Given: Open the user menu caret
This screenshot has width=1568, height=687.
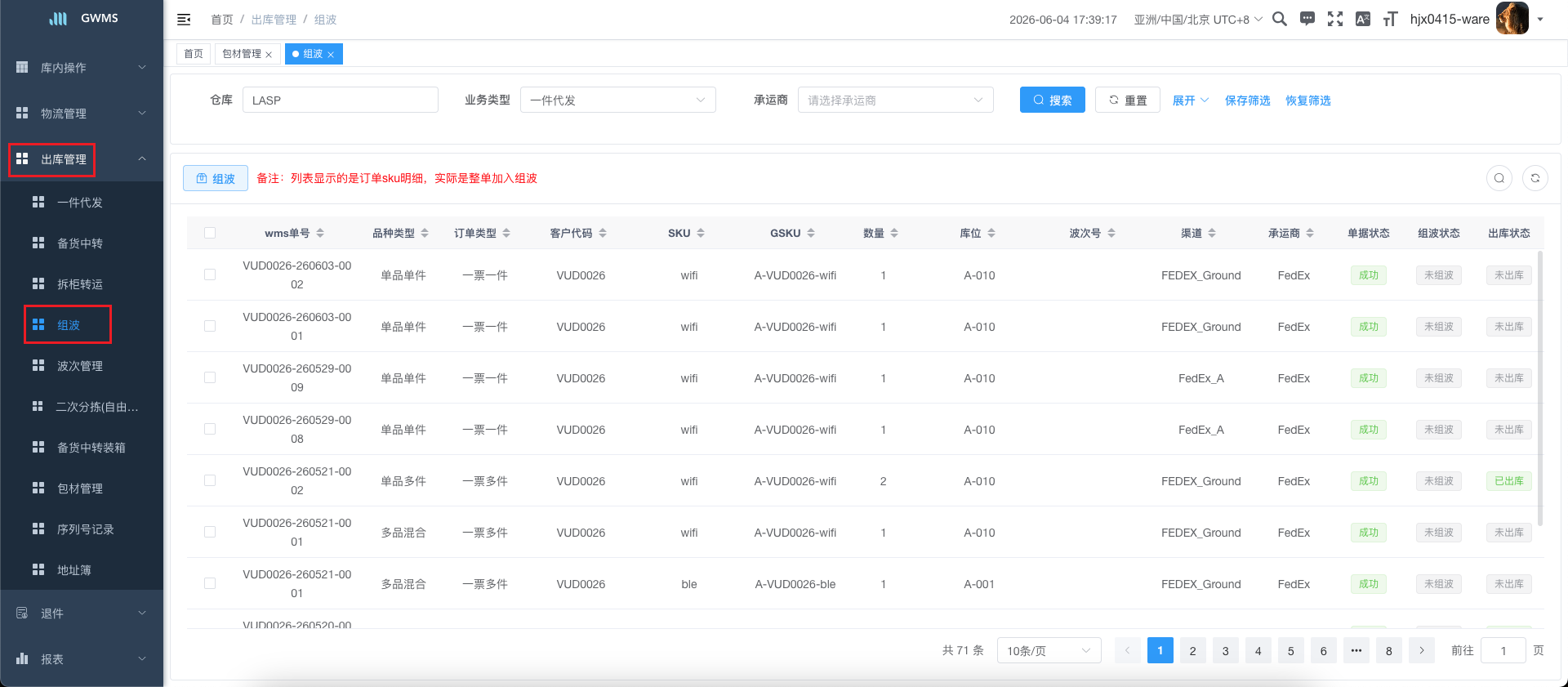Looking at the screenshot, I should (x=1540, y=19).
